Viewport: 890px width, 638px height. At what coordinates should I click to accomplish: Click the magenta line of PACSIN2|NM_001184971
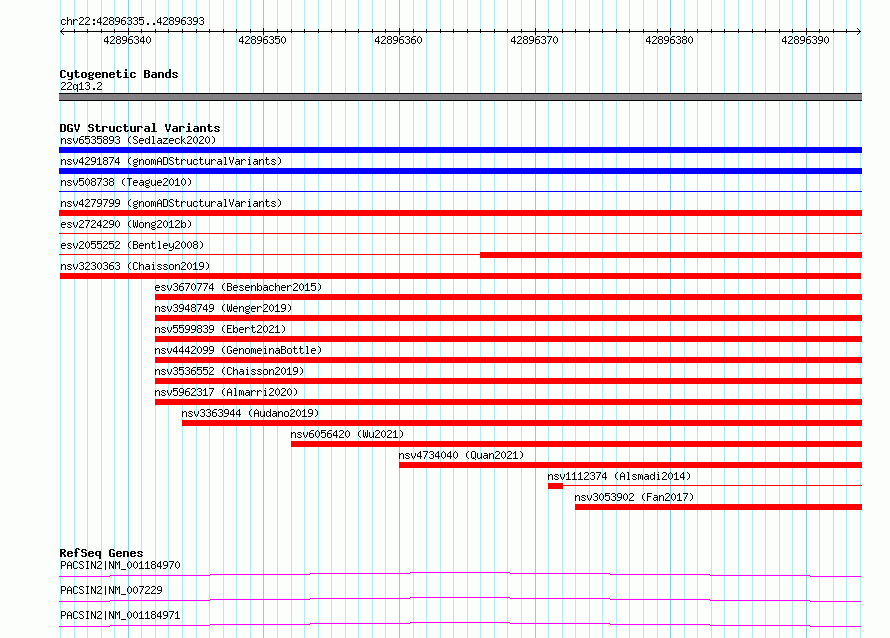point(460,624)
